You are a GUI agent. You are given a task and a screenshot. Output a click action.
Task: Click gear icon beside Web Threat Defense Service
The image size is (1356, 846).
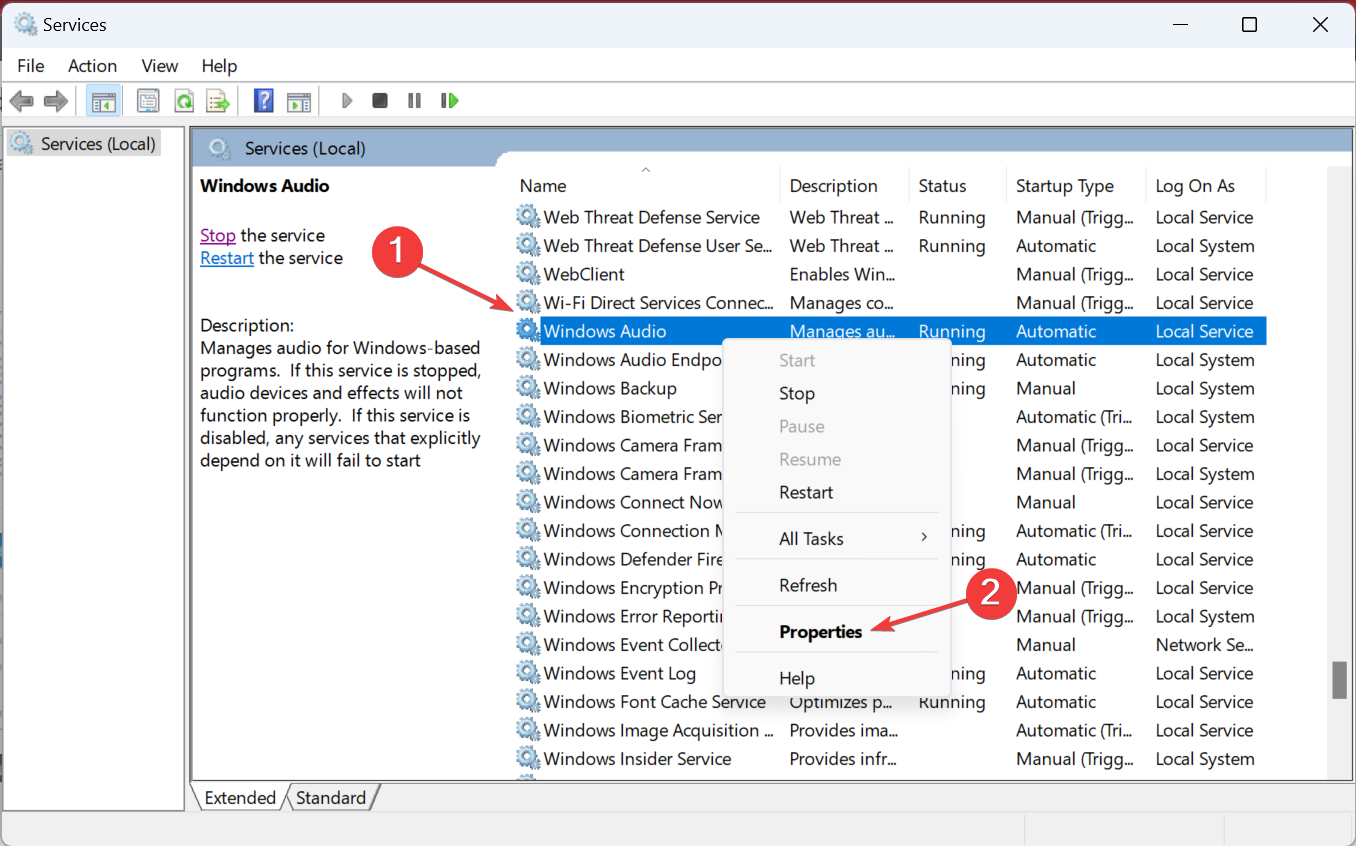pyautogui.click(x=527, y=217)
